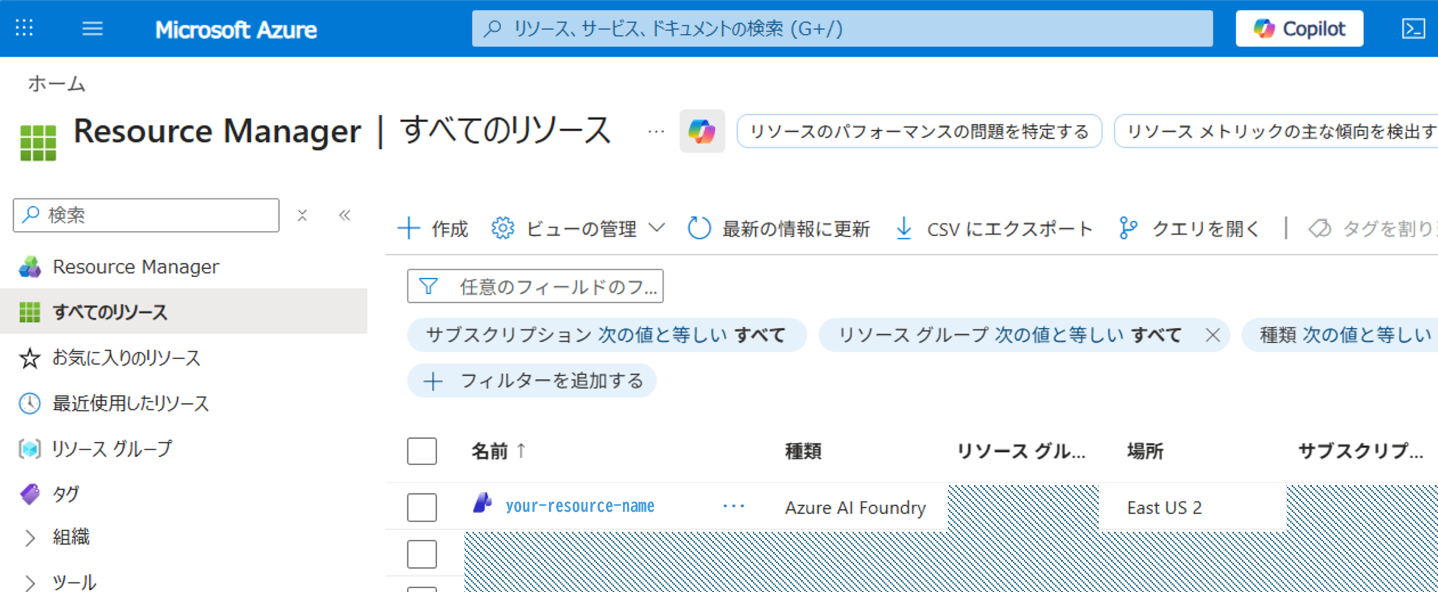Click the Copilot icon beside the title

point(702,131)
